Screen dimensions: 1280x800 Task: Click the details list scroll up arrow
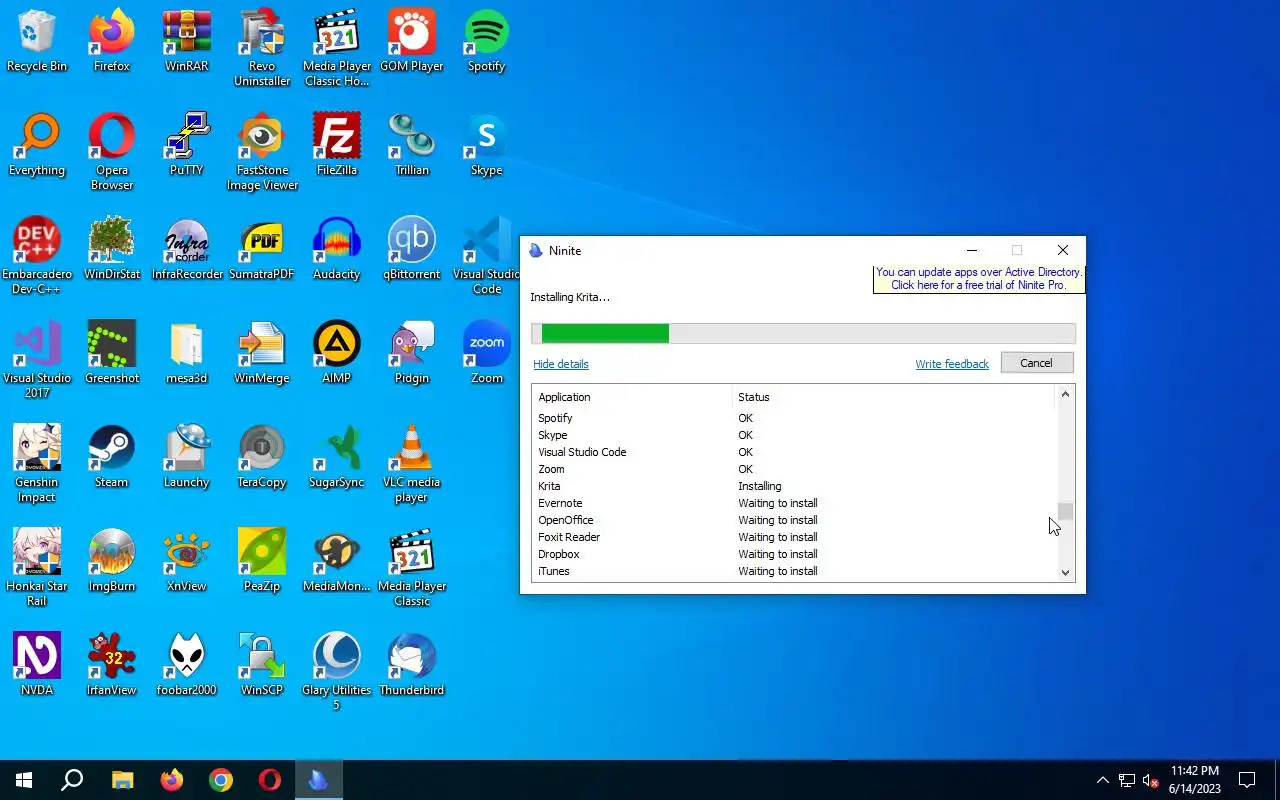click(x=1065, y=395)
